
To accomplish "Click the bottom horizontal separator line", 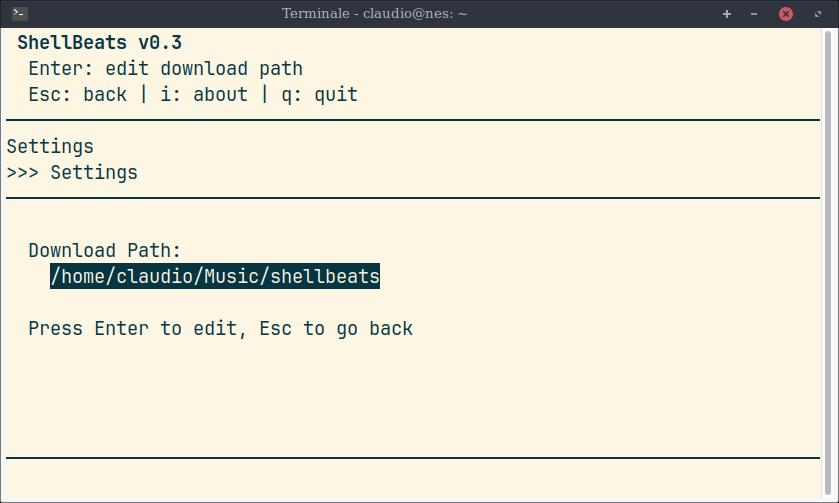I will pos(413,458).
